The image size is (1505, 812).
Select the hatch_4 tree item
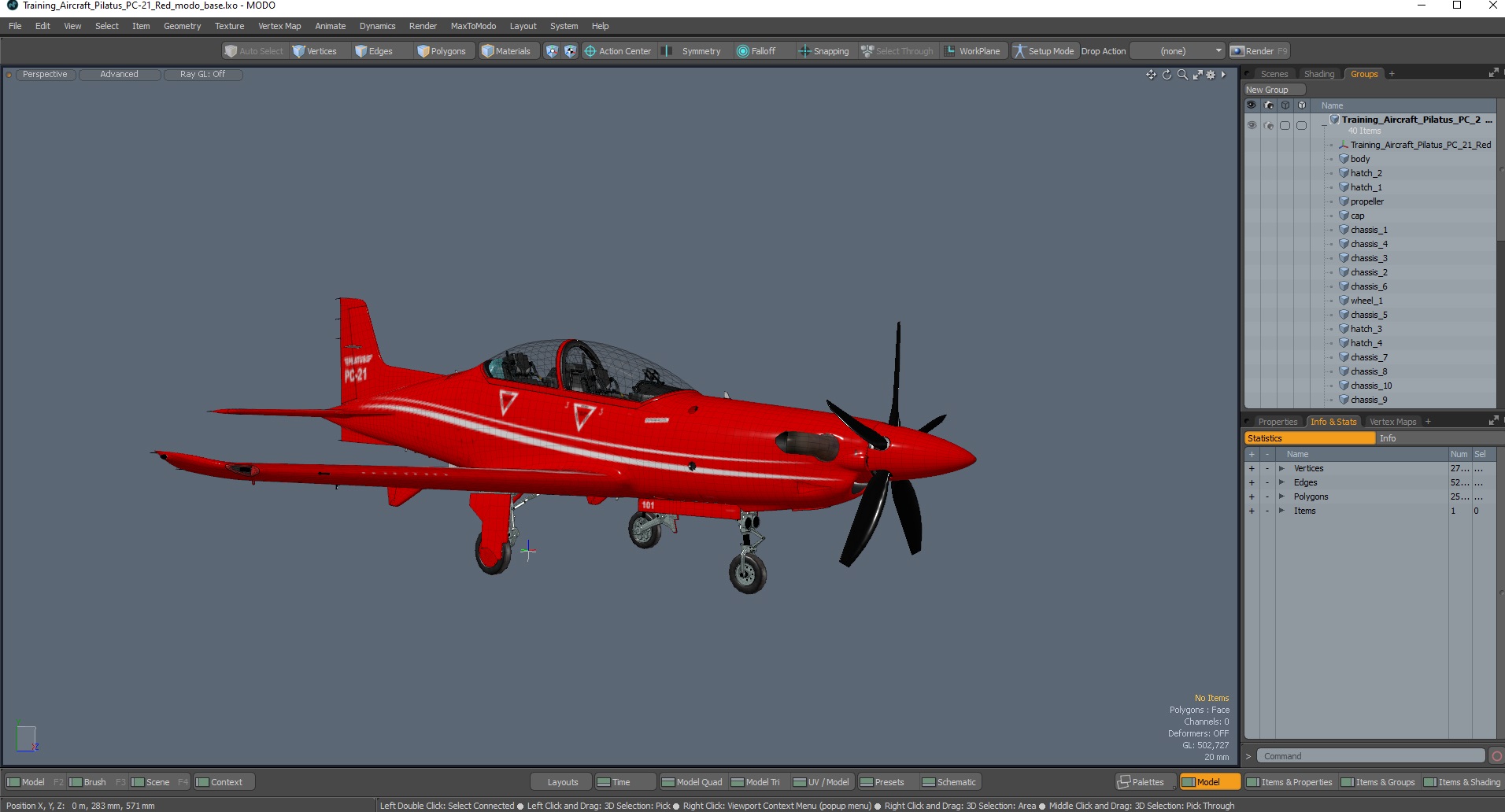pos(1366,343)
